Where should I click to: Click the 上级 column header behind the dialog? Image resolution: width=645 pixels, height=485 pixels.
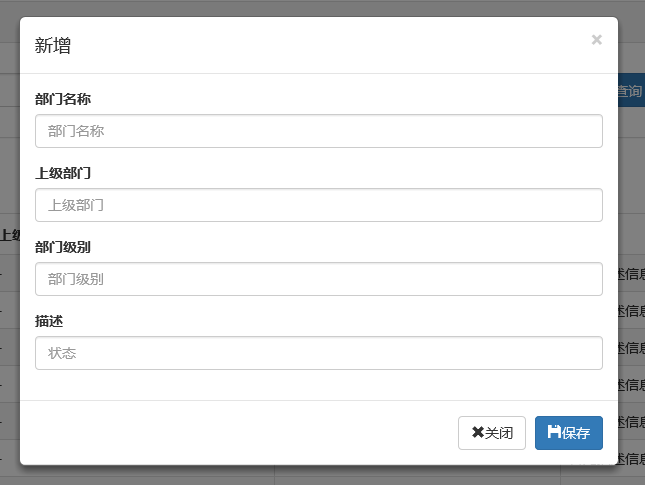tap(9, 235)
